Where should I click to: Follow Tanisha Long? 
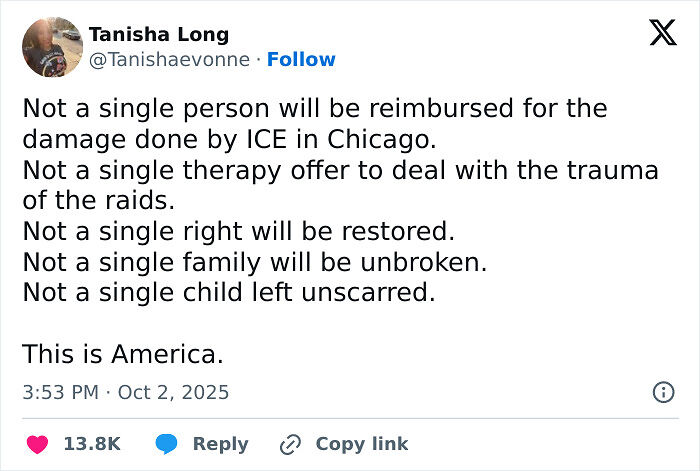pyautogui.click(x=301, y=60)
